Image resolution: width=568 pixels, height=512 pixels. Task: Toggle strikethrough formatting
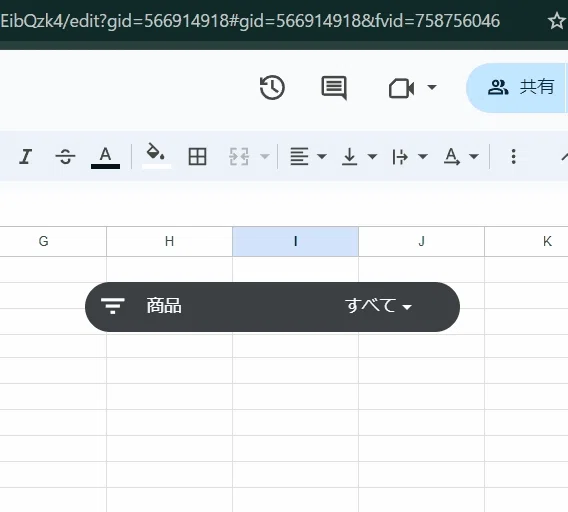point(65,157)
